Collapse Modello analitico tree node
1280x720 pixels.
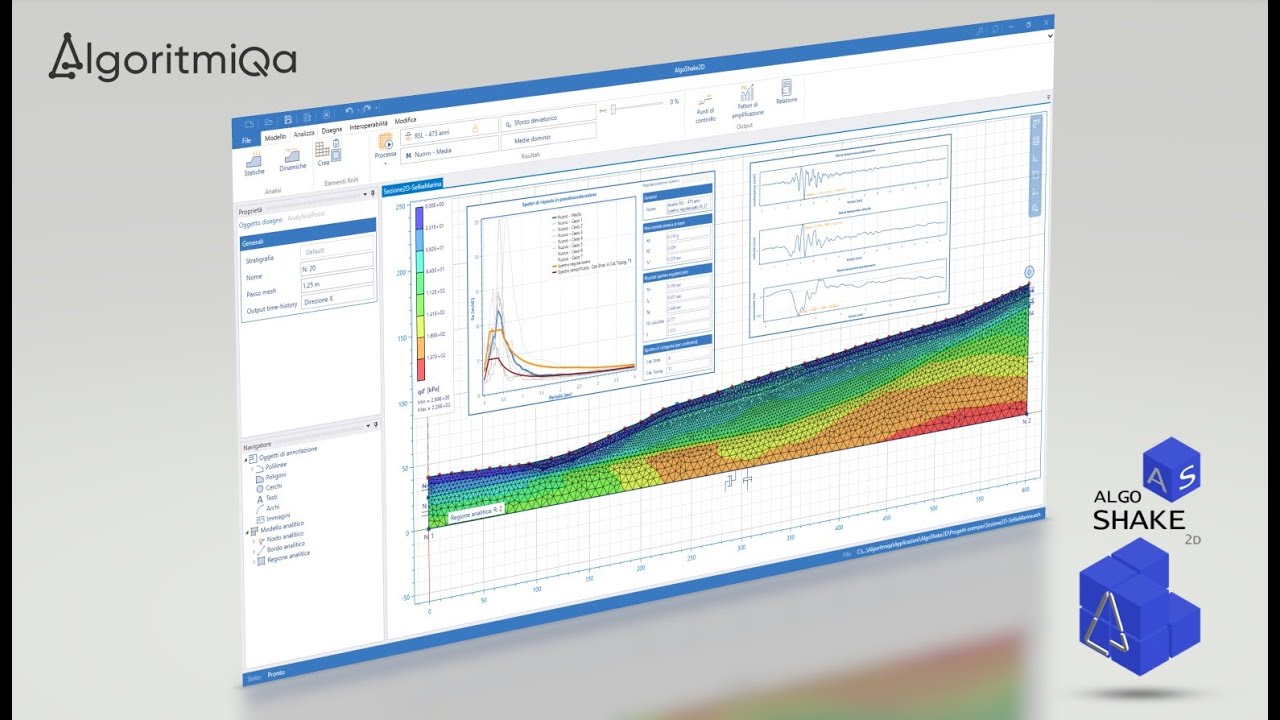click(246, 532)
